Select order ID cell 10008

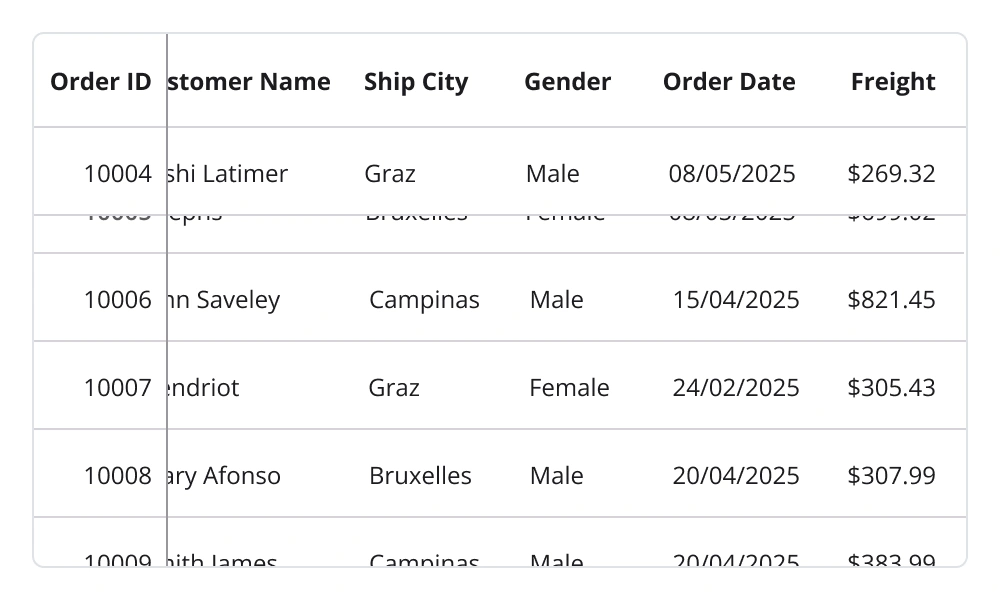coord(117,476)
